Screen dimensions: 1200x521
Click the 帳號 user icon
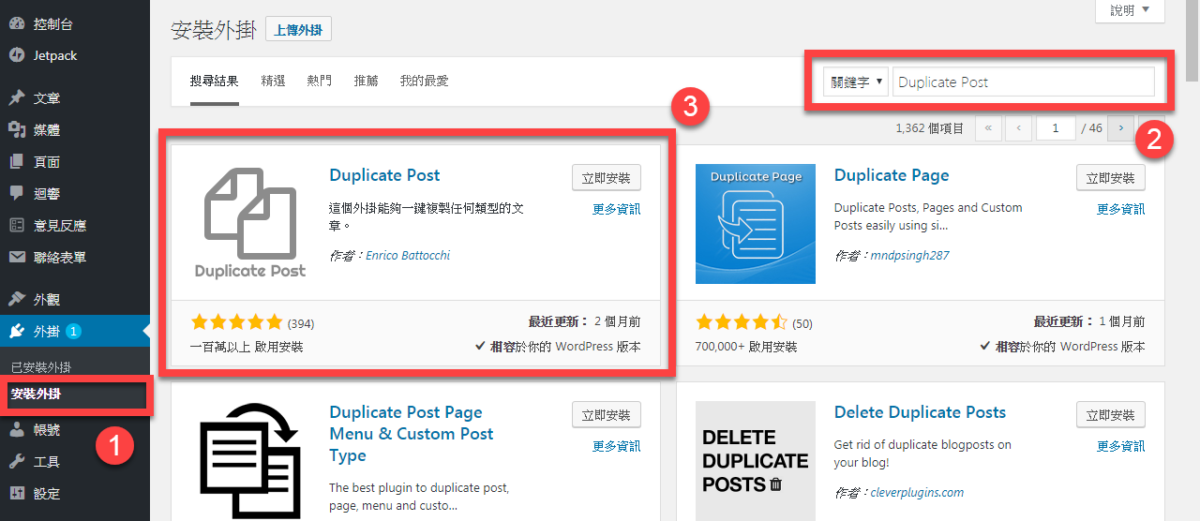click(x=17, y=430)
